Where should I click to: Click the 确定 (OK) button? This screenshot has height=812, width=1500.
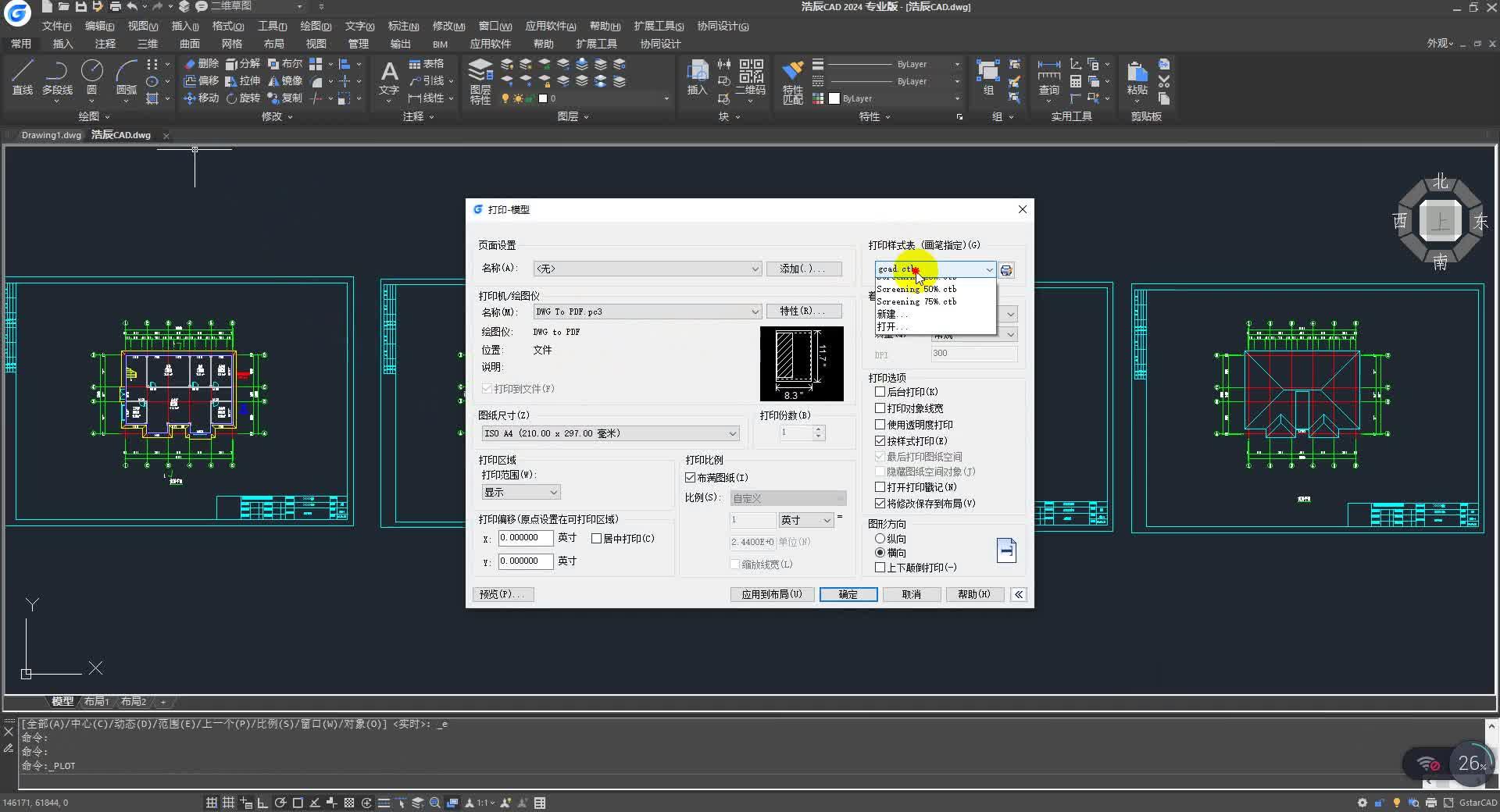point(848,595)
